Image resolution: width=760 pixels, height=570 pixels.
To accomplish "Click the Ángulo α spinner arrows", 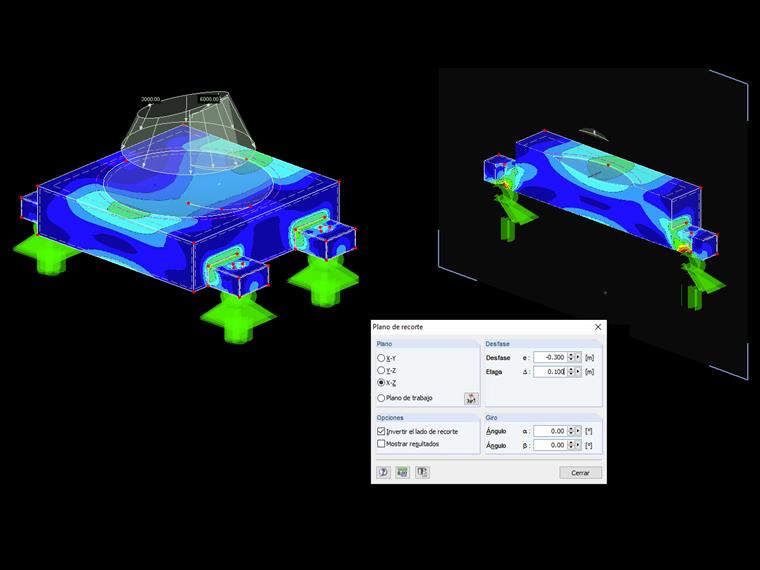I will pyautogui.click(x=570, y=431).
